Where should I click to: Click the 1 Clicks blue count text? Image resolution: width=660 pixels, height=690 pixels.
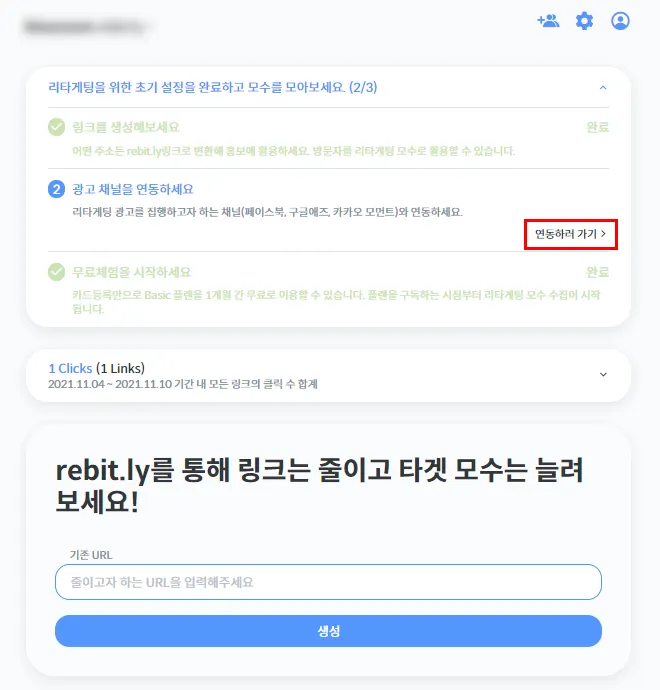70,368
